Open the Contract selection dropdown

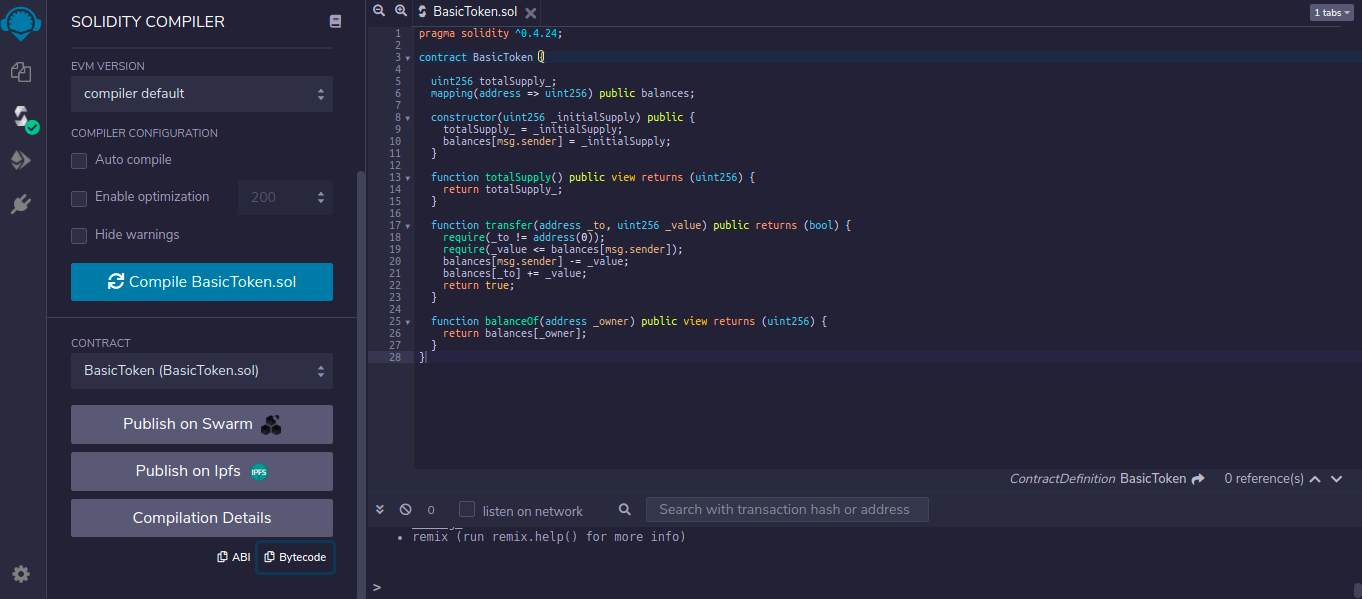point(201,371)
